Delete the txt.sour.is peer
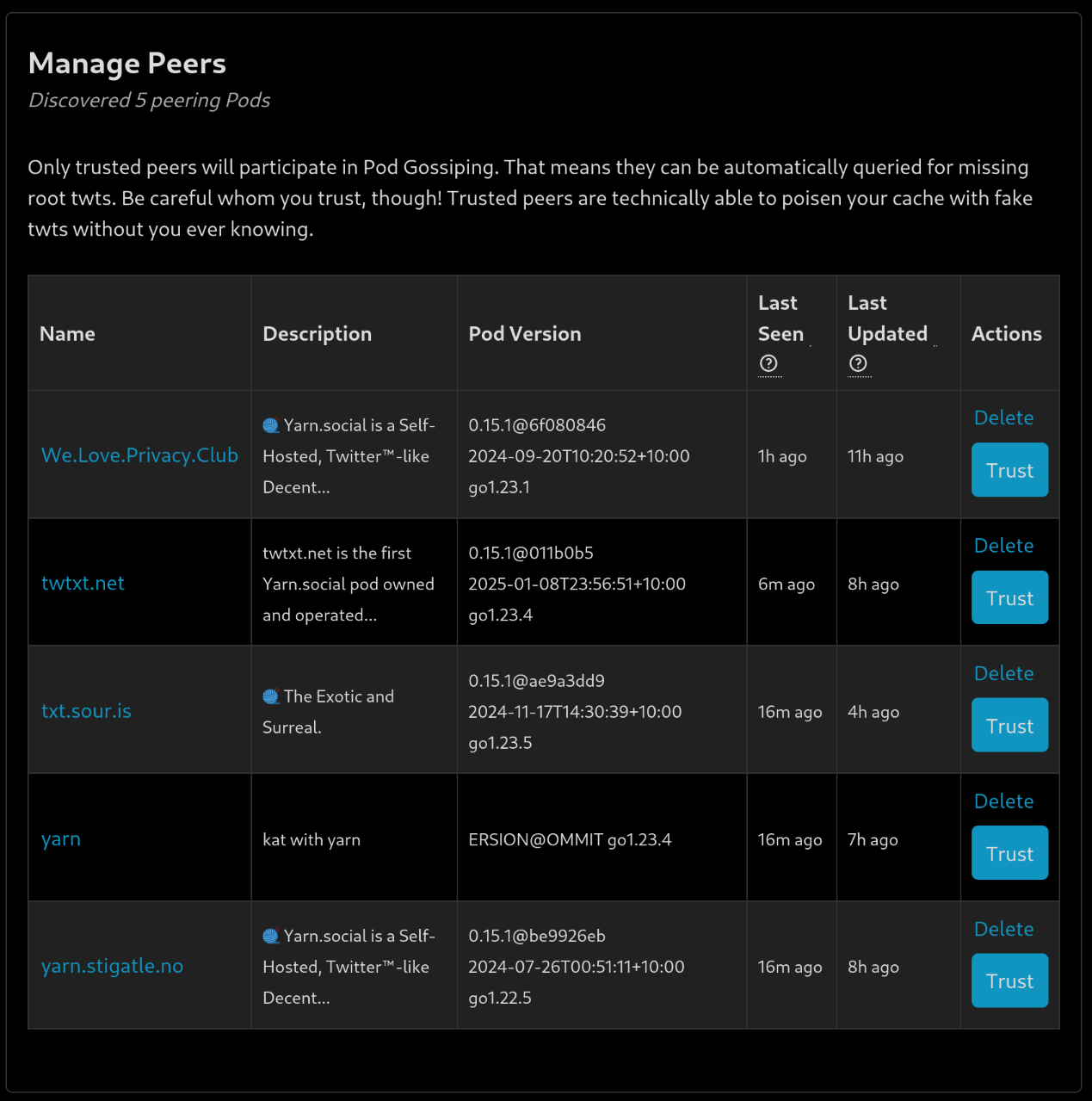The width and height of the screenshot is (1092, 1101). click(x=1003, y=673)
